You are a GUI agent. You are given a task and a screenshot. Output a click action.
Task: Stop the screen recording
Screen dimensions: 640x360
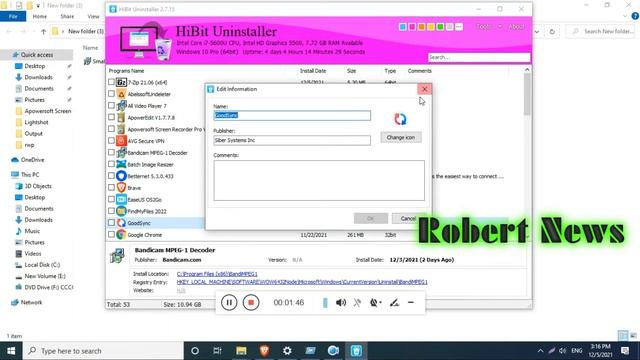(x=251, y=302)
